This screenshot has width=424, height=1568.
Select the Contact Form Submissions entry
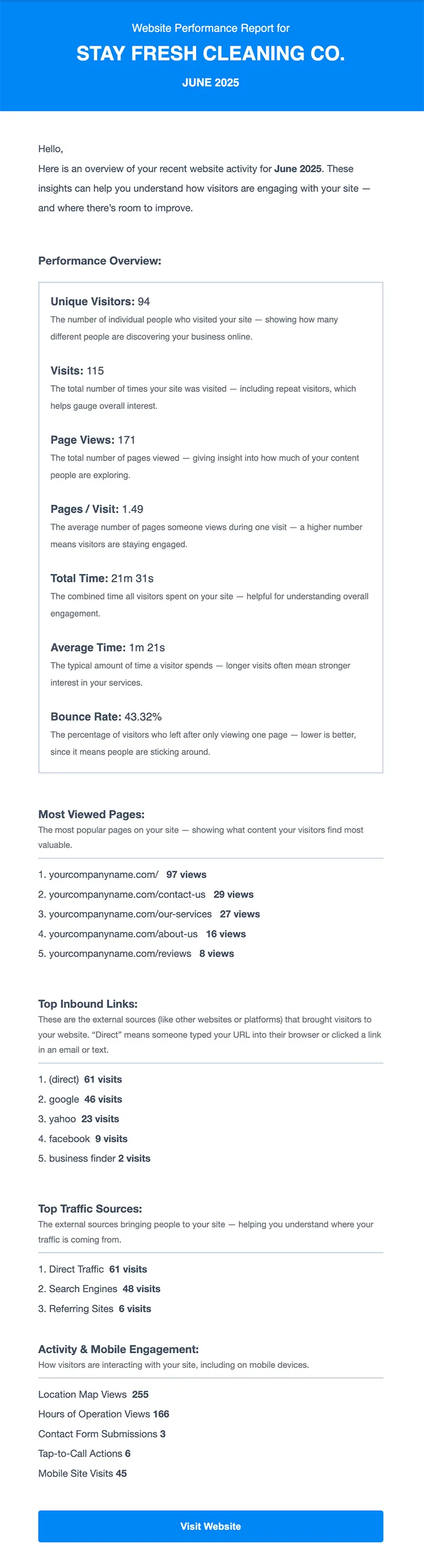tap(98, 1433)
